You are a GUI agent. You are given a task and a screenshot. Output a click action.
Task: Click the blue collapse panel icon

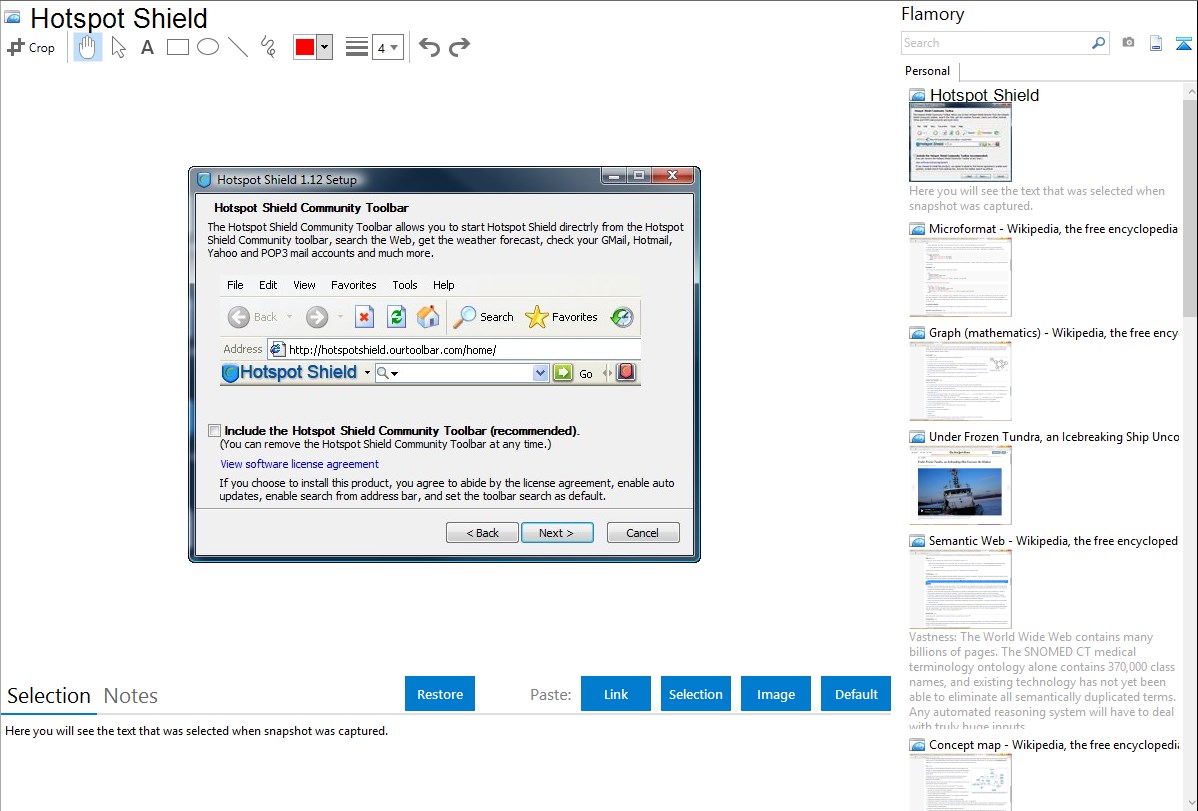(x=1183, y=43)
